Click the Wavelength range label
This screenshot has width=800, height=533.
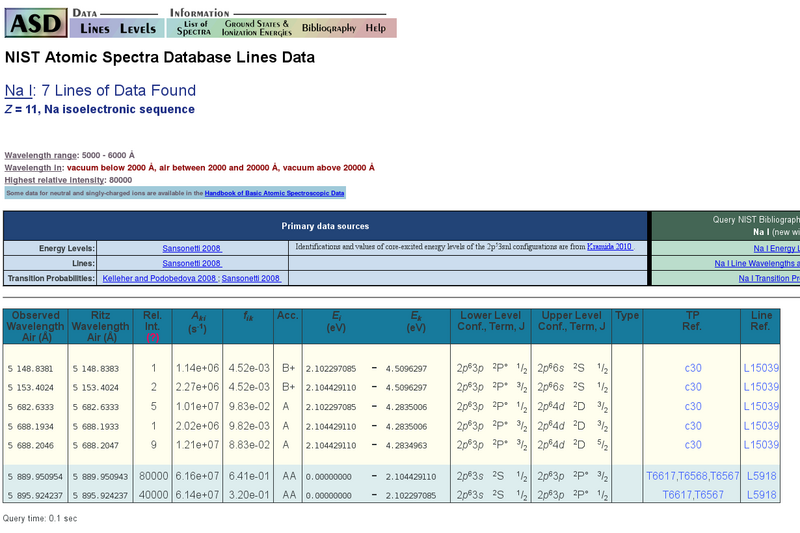click(41, 155)
